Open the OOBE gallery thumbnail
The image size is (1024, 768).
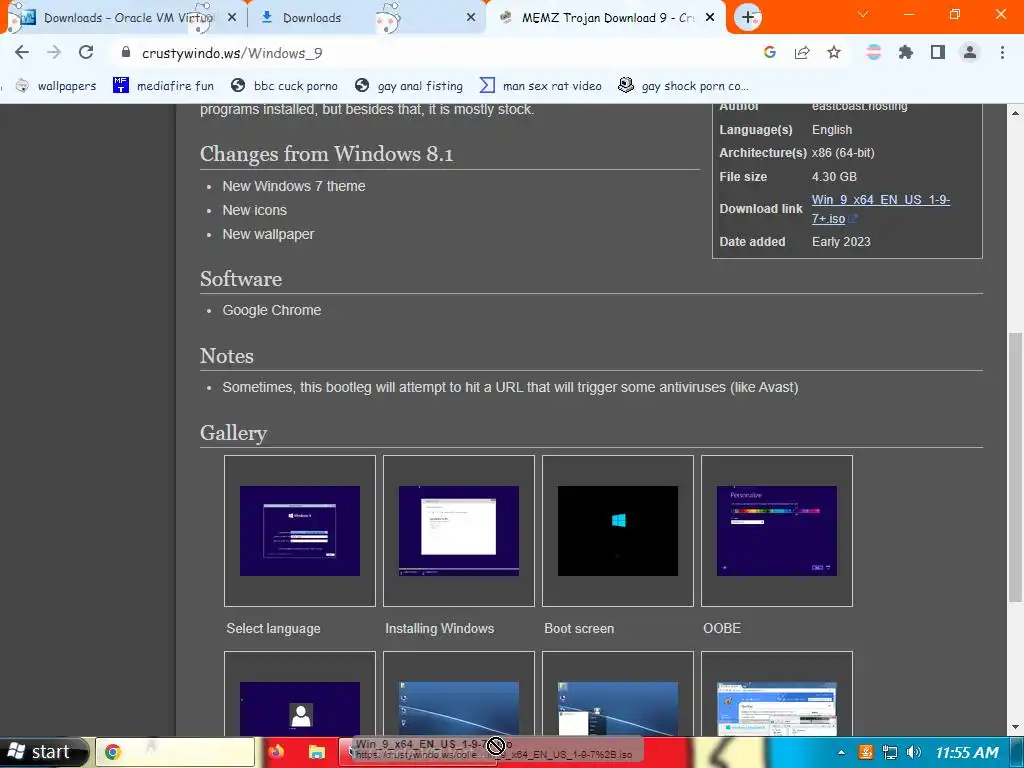[776, 531]
